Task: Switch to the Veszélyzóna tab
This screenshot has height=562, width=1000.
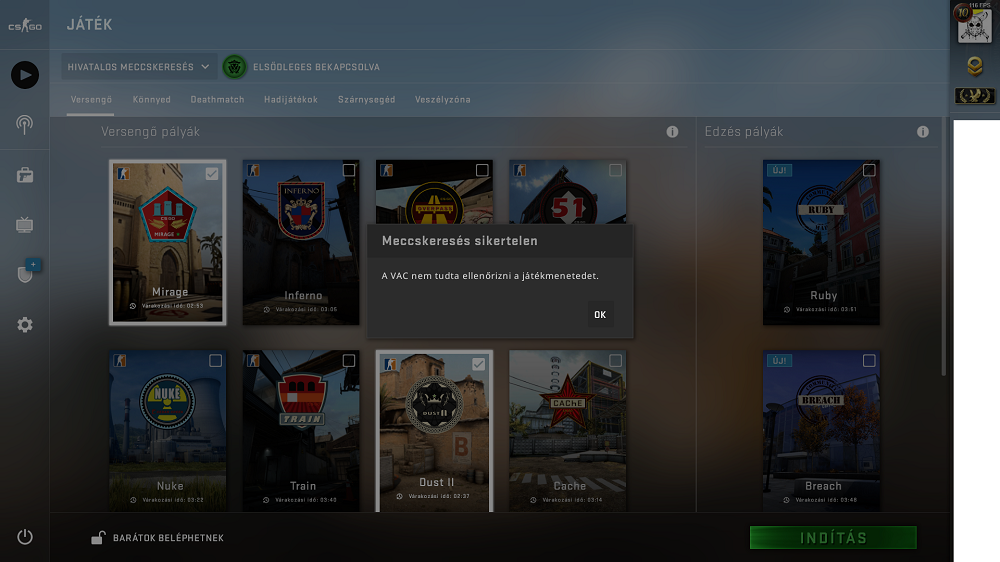Action: click(443, 100)
